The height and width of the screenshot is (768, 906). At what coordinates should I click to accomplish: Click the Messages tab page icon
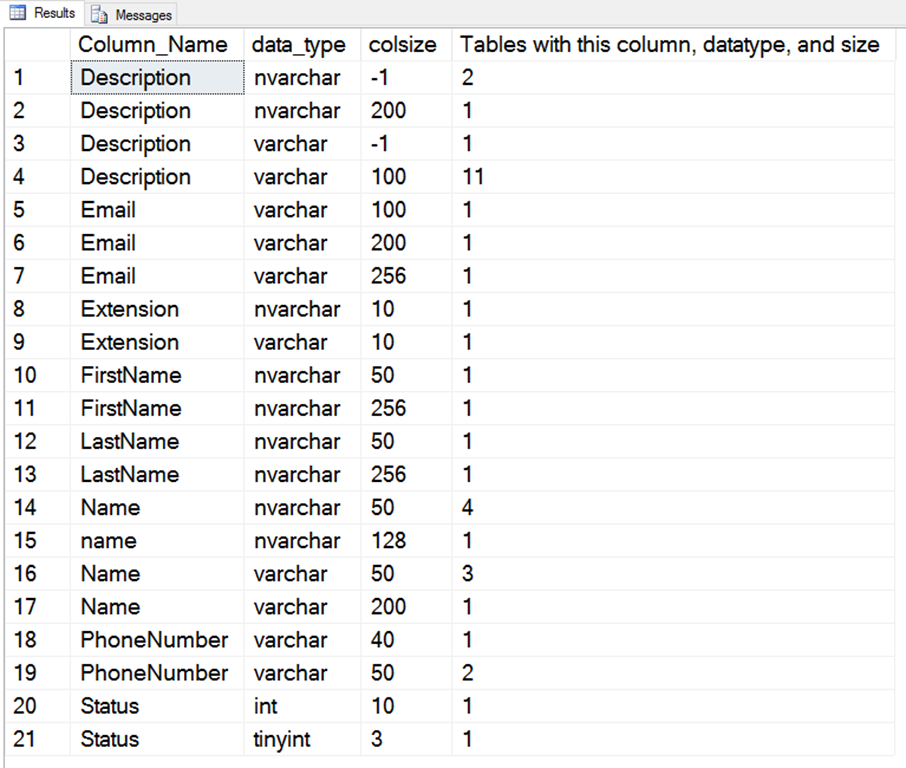coord(100,15)
